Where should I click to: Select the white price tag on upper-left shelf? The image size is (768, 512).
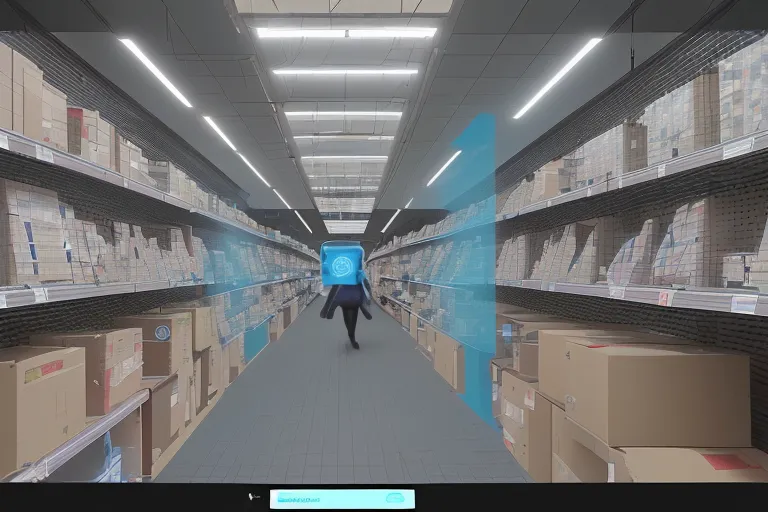(44, 153)
